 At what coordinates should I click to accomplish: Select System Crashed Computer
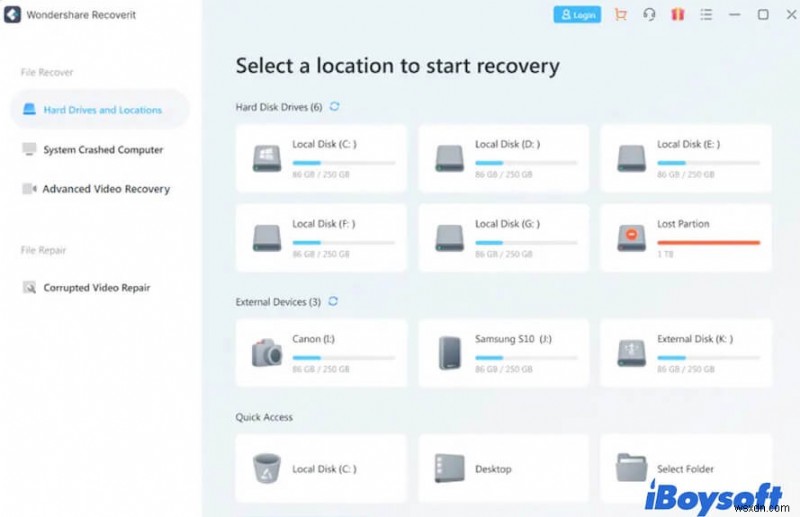click(x=103, y=150)
